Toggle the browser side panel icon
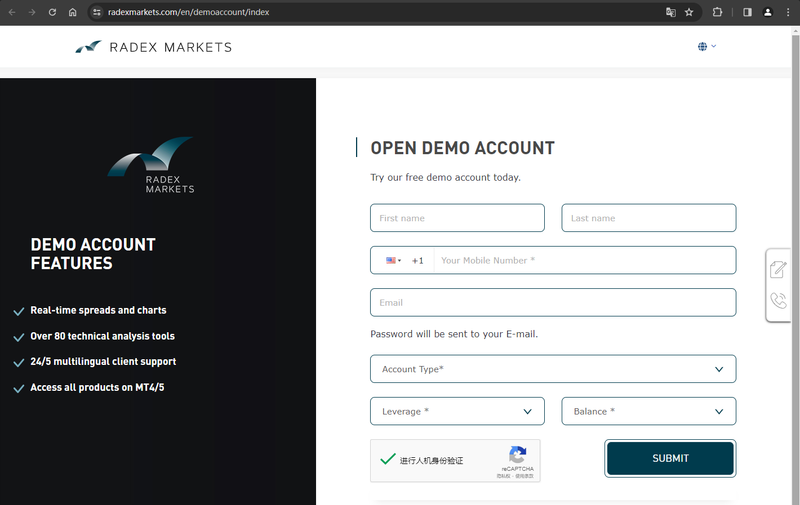Viewport: 800px width, 505px height. [x=747, y=12]
